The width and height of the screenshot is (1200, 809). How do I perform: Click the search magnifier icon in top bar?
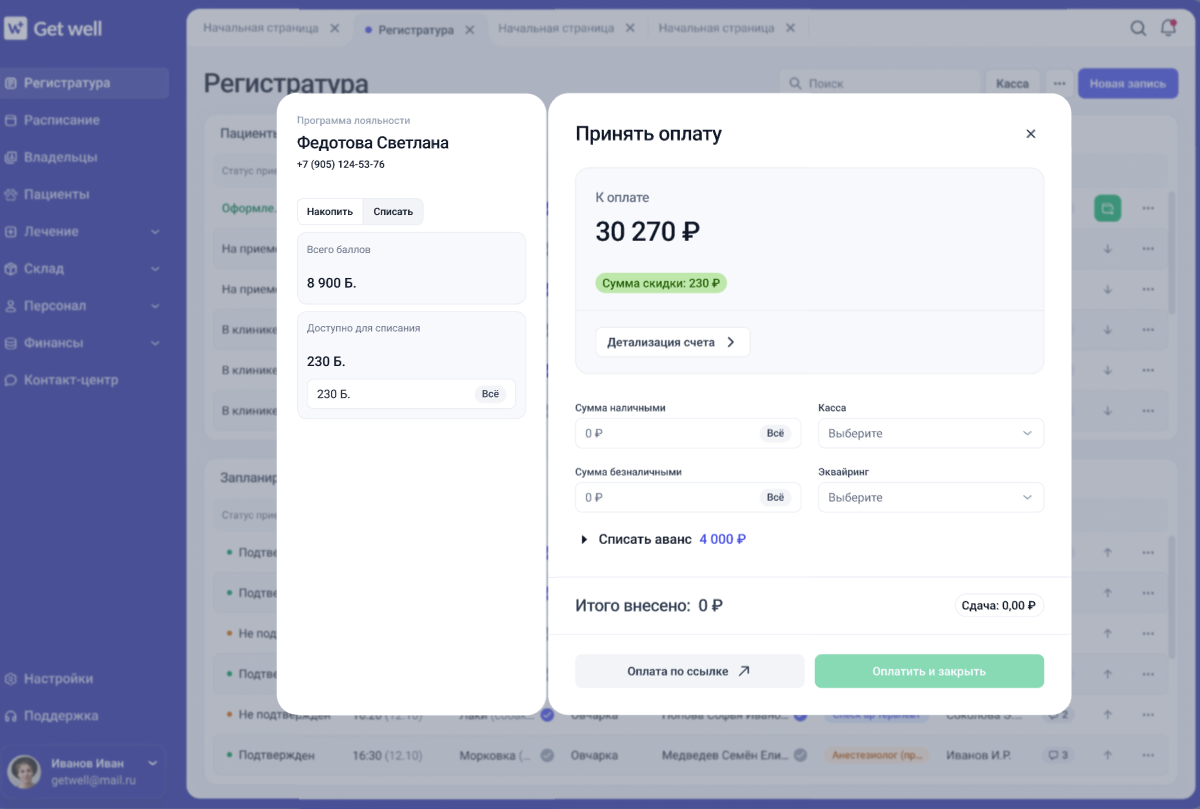click(1138, 28)
